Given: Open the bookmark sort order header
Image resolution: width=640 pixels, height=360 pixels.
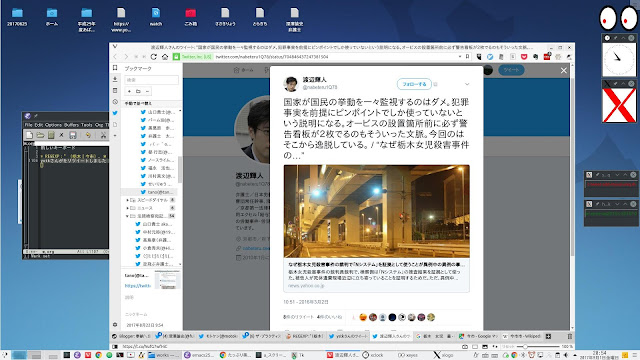Looking at the screenshot, I should pyautogui.click(x=151, y=104).
